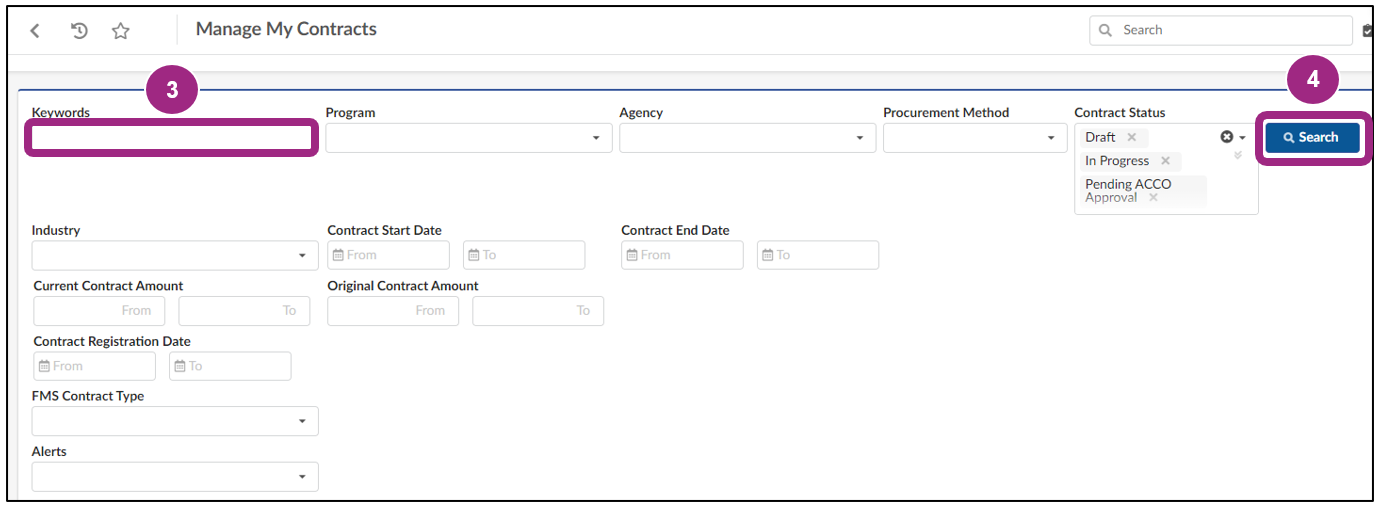The width and height of the screenshot is (1381, 507).
Task: Clear all Contract Status selections
Action: click(x=1226, y=137)
